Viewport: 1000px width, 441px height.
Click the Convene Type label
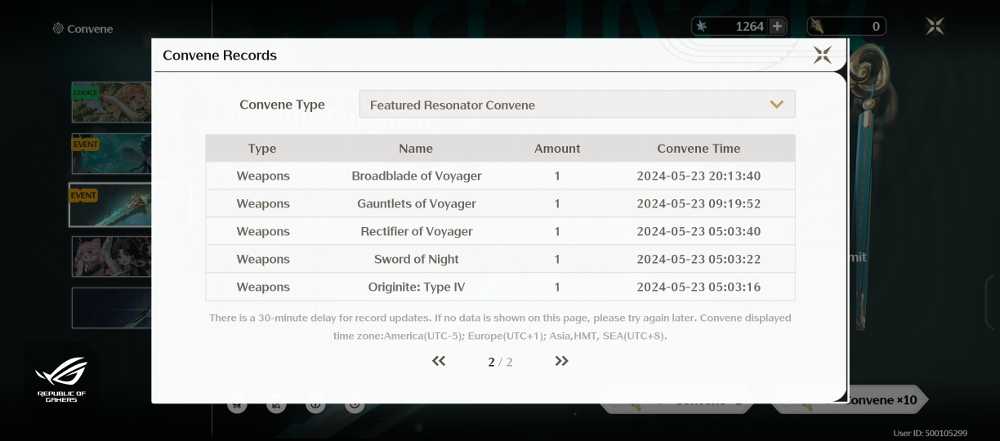pyautogui.click(x=282, y=105)
